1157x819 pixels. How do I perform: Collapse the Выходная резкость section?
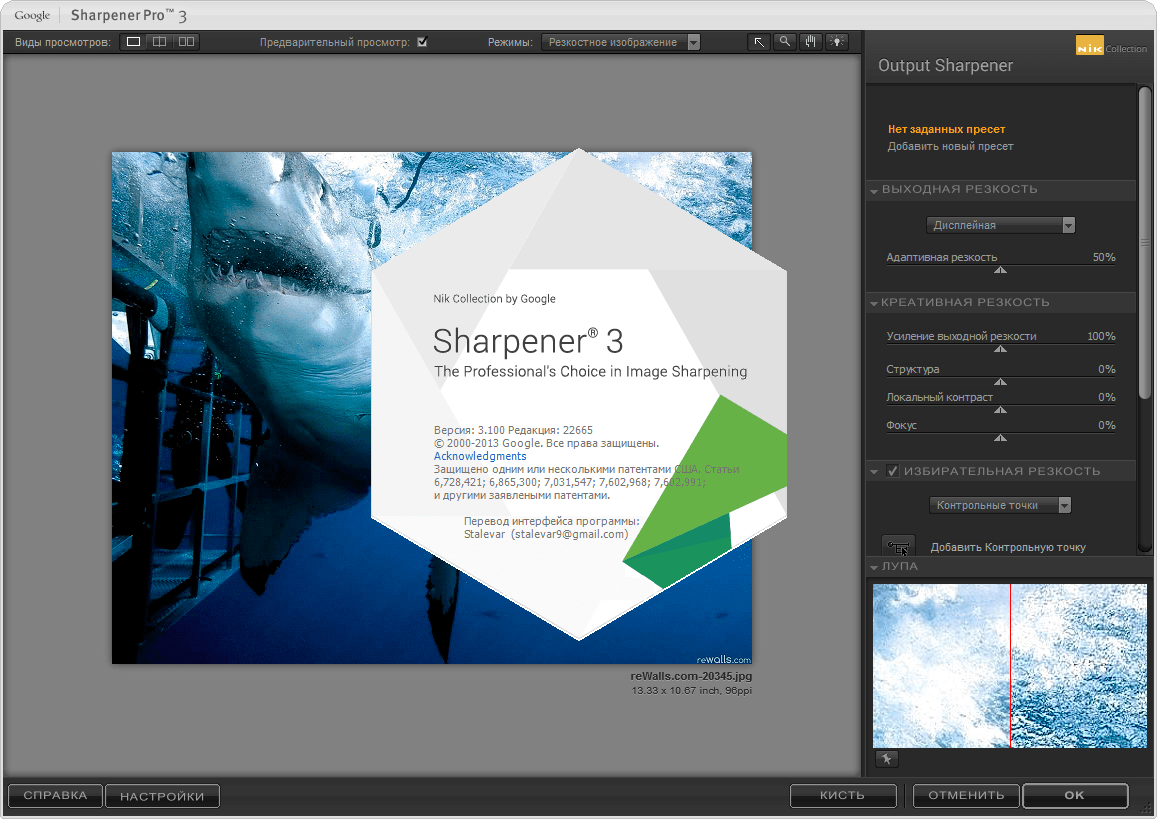[x=874, y=190]
